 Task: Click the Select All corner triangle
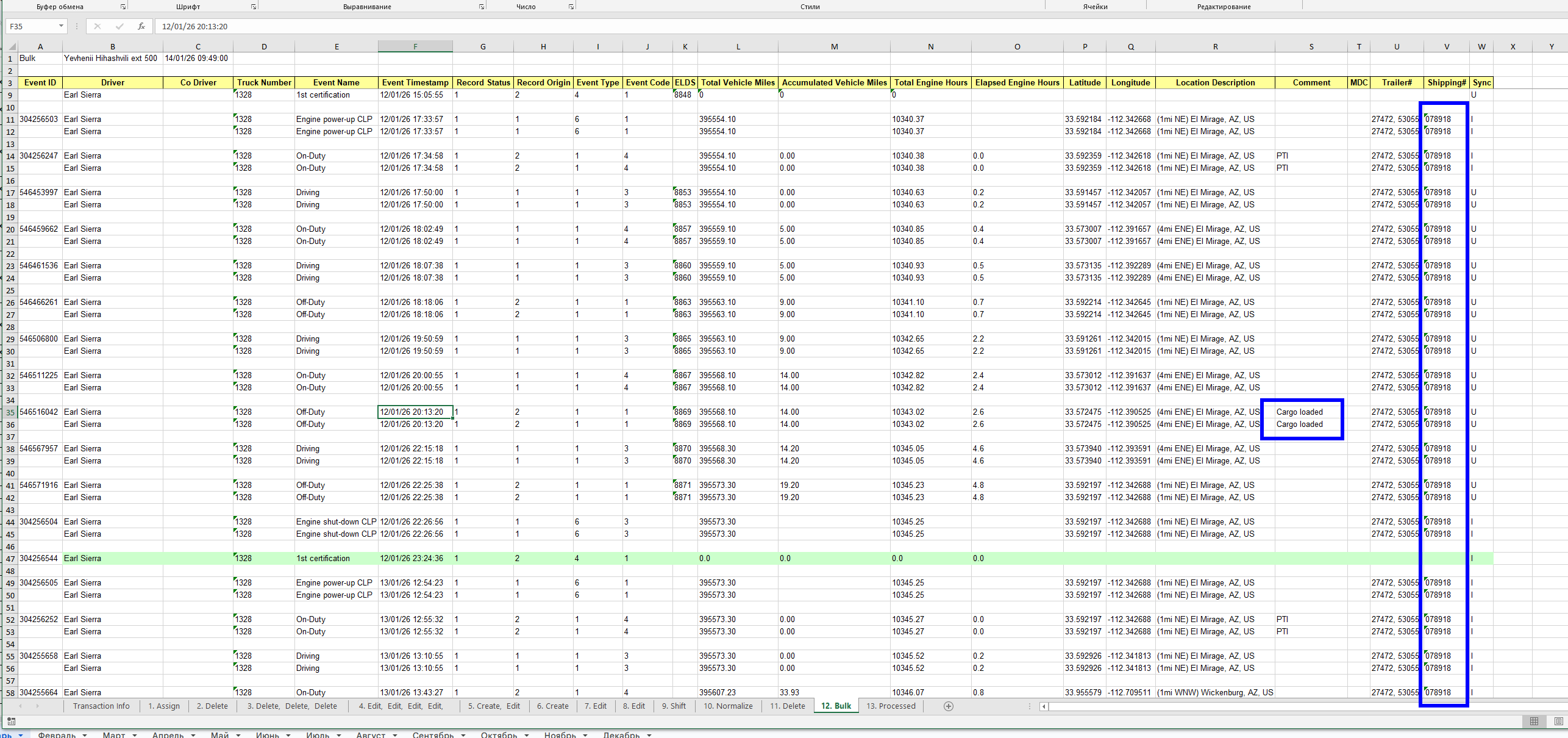click(12, 46)
